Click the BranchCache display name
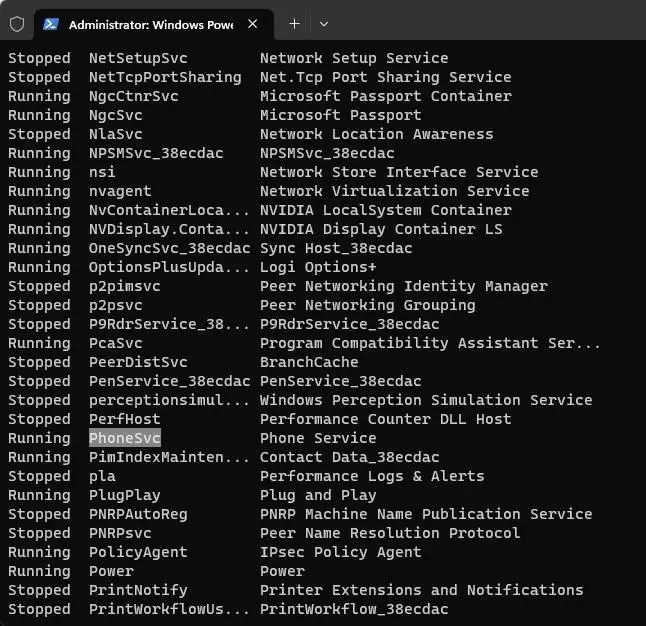The image size is (646, 626). tap(309, 362)
